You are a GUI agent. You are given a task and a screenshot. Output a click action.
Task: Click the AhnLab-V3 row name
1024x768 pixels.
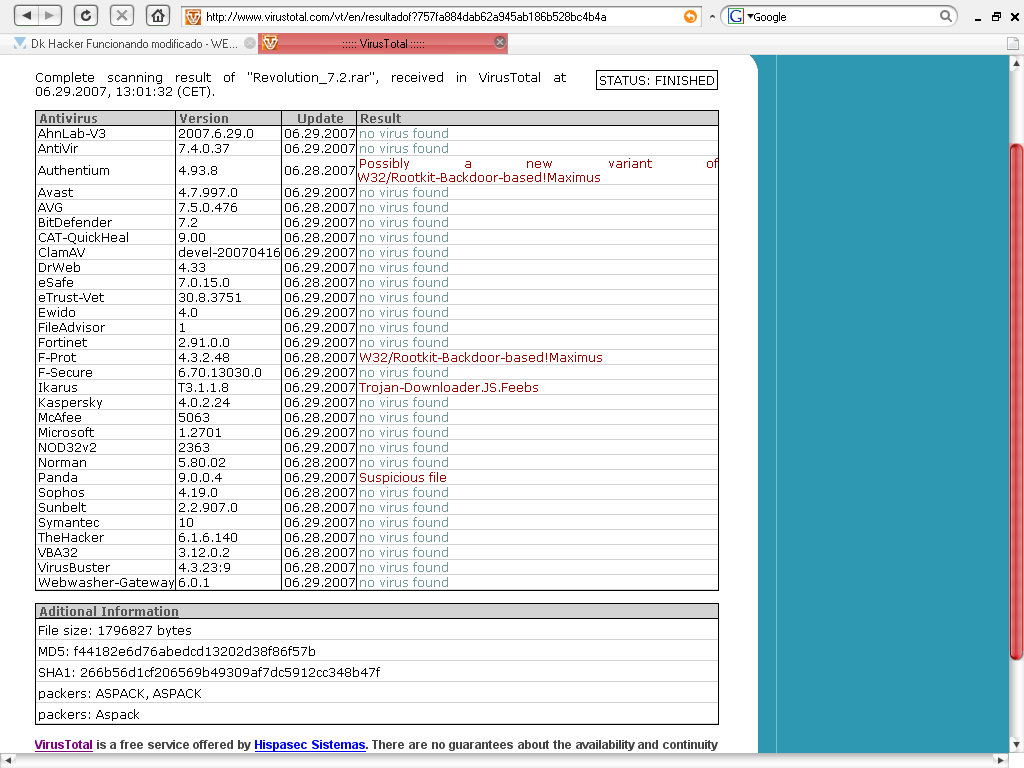tap(71, 133)
